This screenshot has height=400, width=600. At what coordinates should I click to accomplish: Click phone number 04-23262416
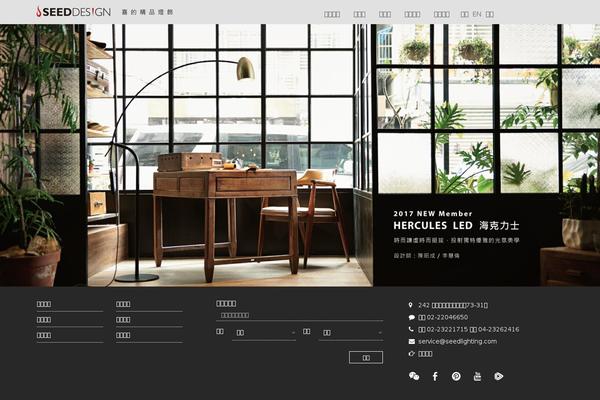pyautogui.click(x=498, y=329)
